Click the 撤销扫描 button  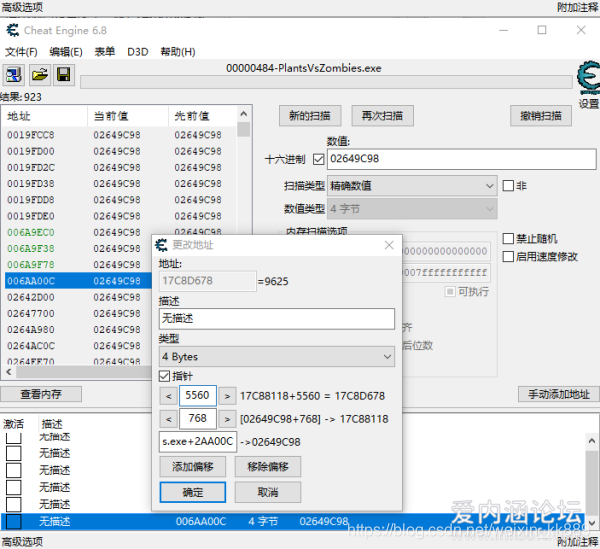(541, 116)
